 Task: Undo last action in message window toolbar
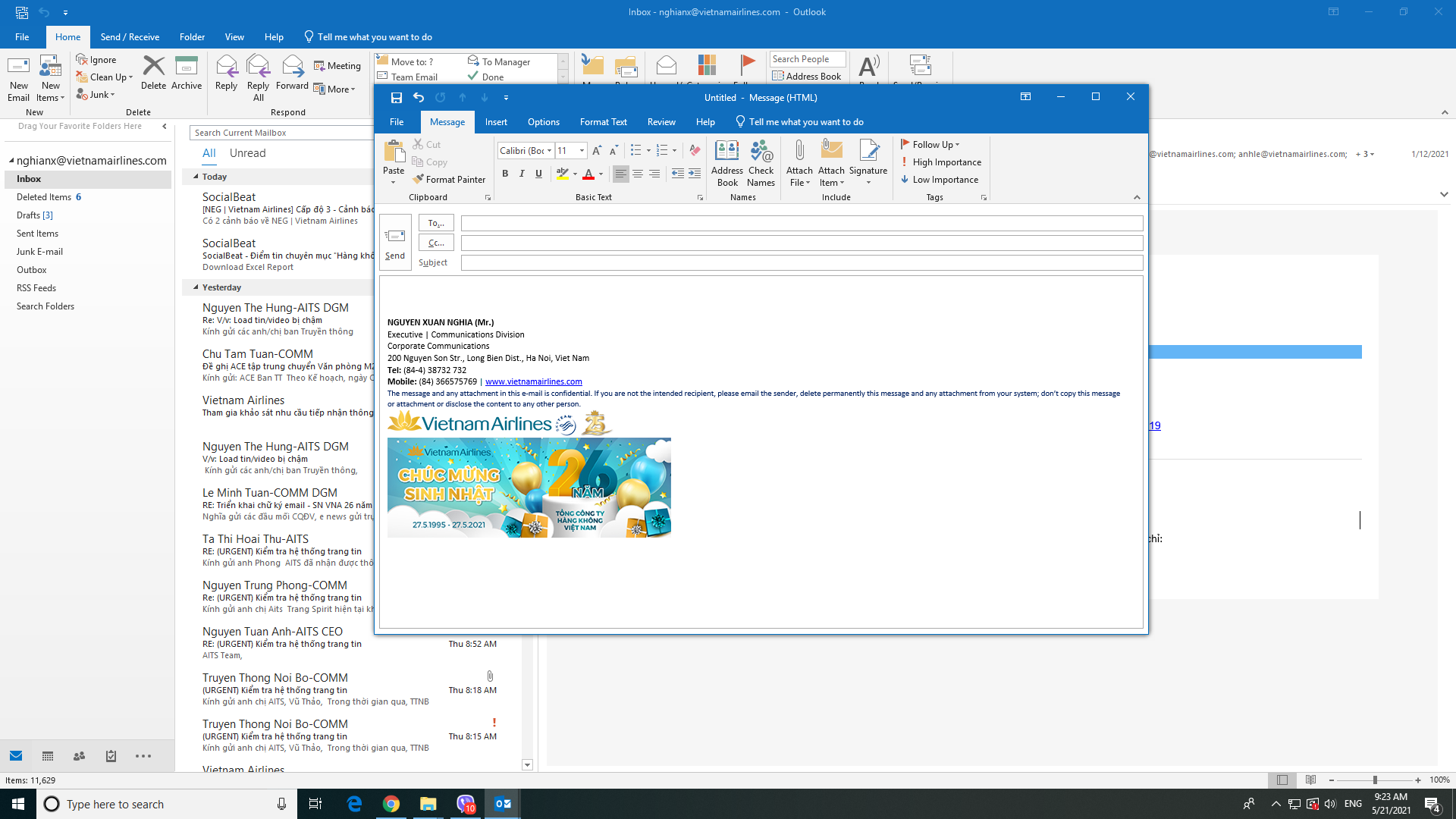pyautogui.click(x=419, y=98)
